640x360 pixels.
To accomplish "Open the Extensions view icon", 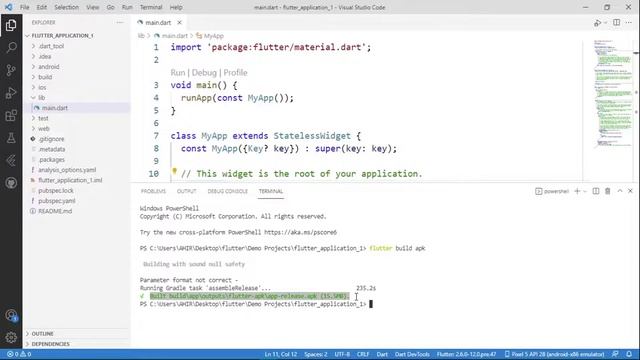I will (11, 116).
